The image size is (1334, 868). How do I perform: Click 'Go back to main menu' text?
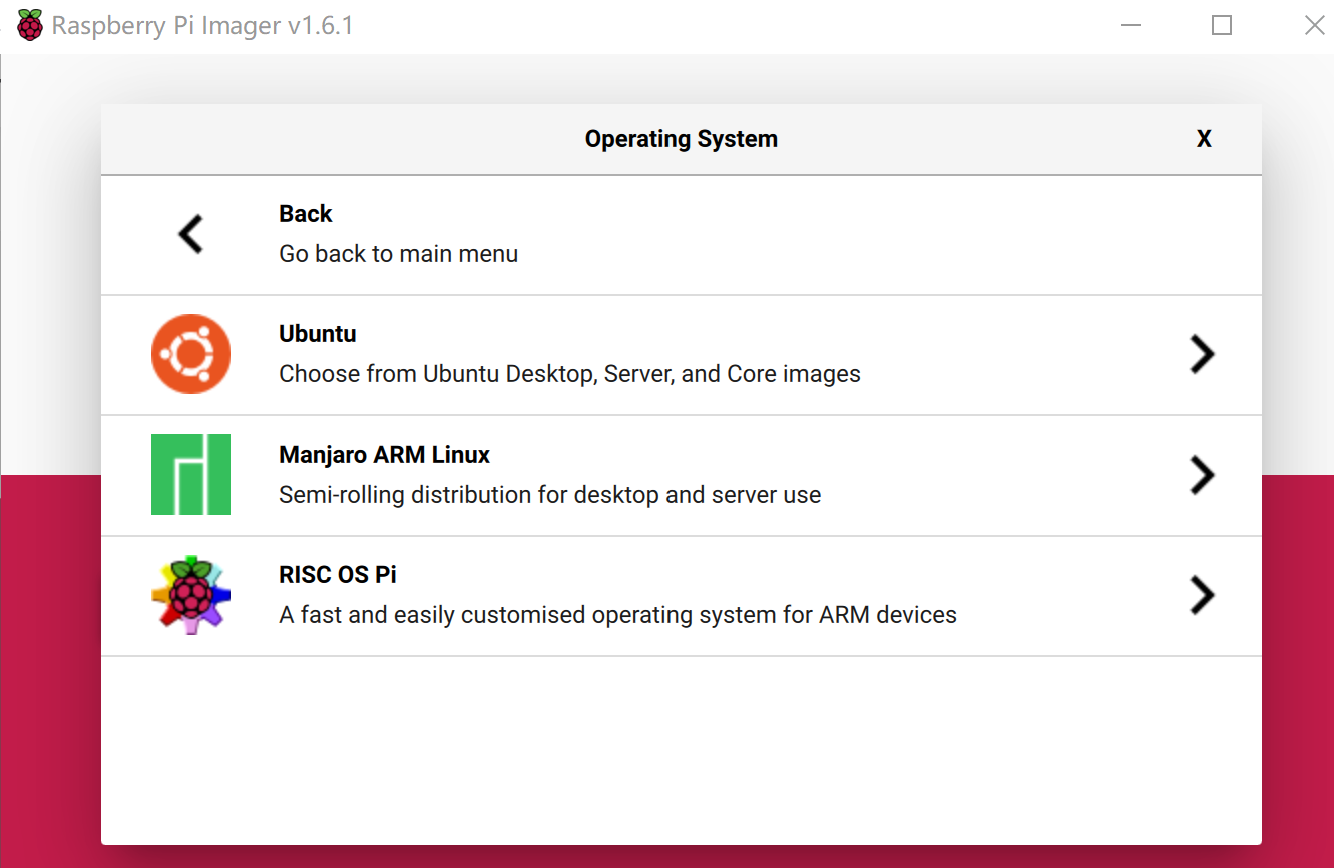[x=399, y=254]
